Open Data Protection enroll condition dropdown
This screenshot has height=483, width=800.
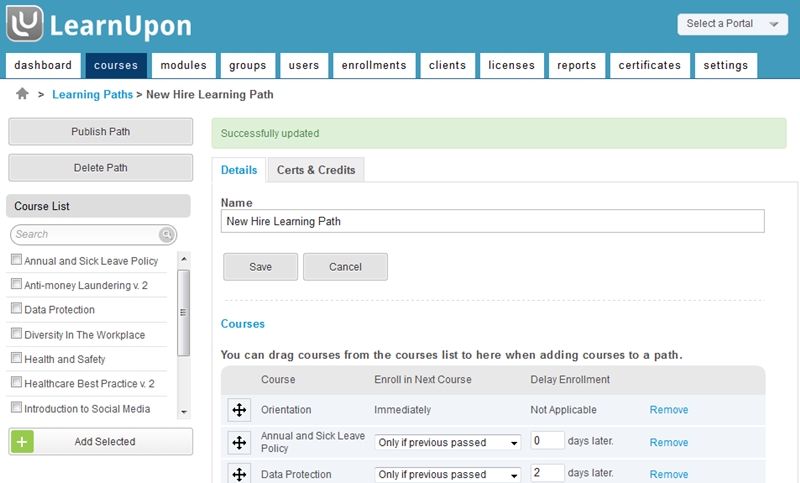tap(448, 474)
